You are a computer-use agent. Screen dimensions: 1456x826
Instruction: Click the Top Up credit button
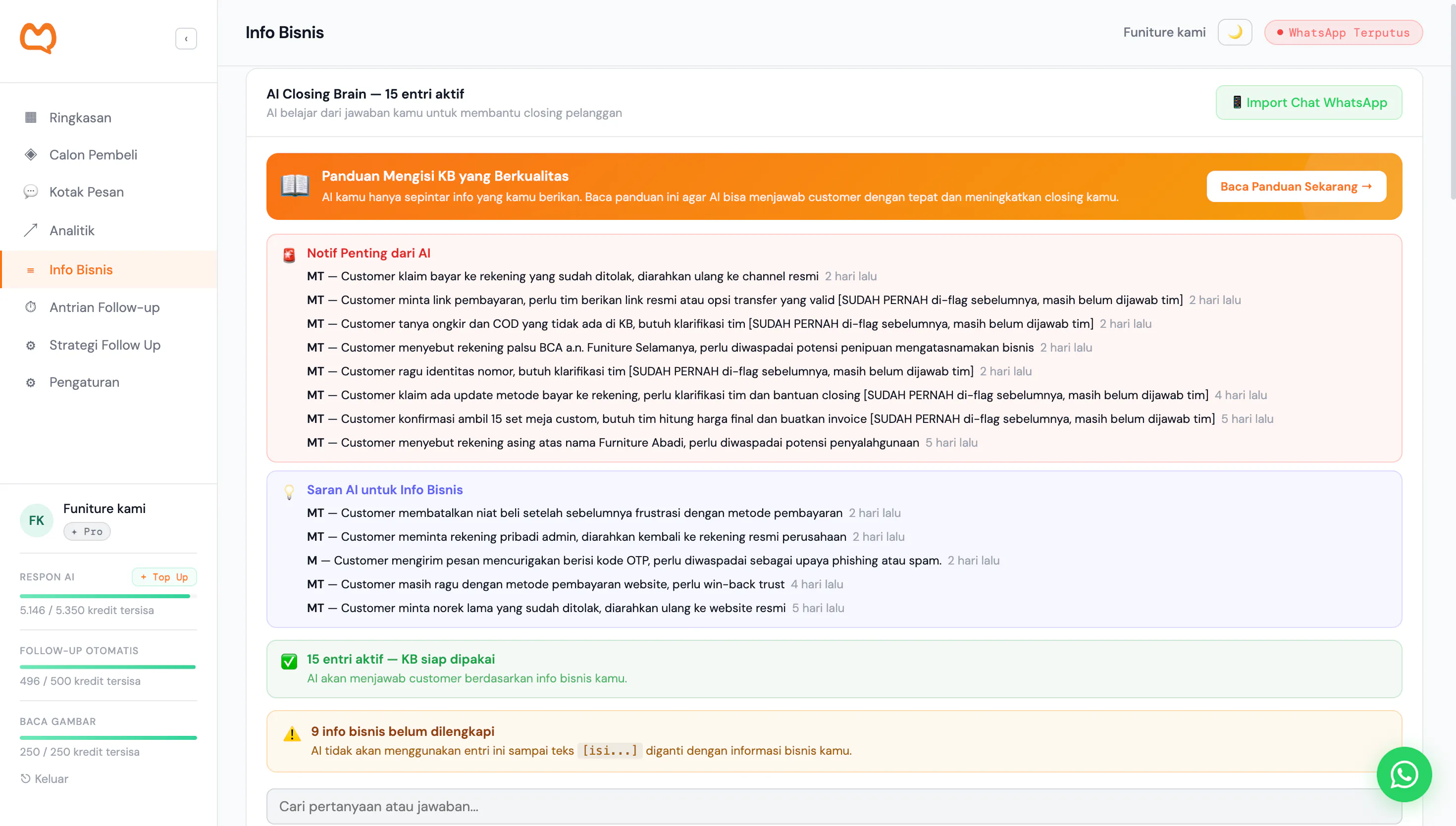pos(164,577)
